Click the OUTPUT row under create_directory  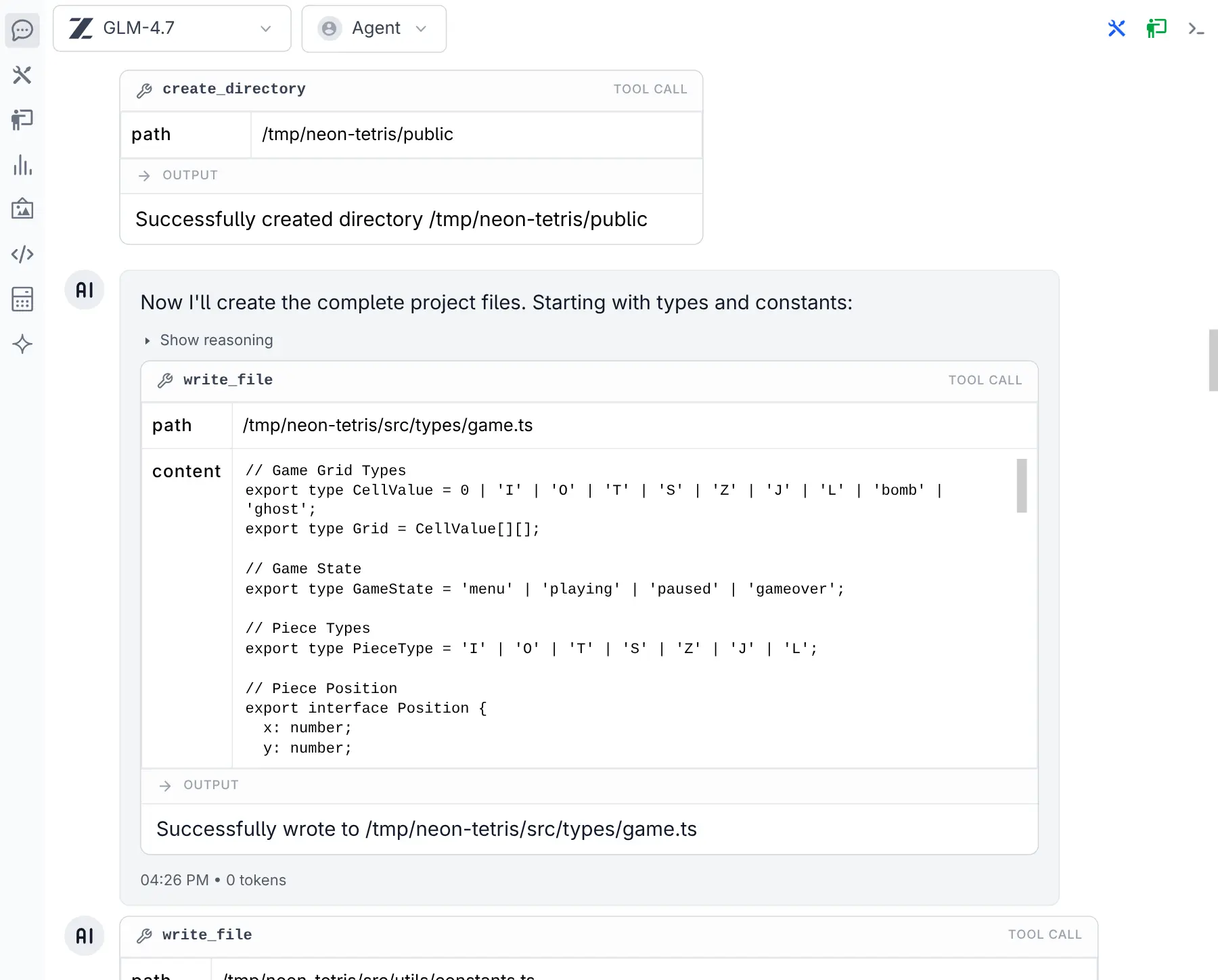tap(411, 176)
